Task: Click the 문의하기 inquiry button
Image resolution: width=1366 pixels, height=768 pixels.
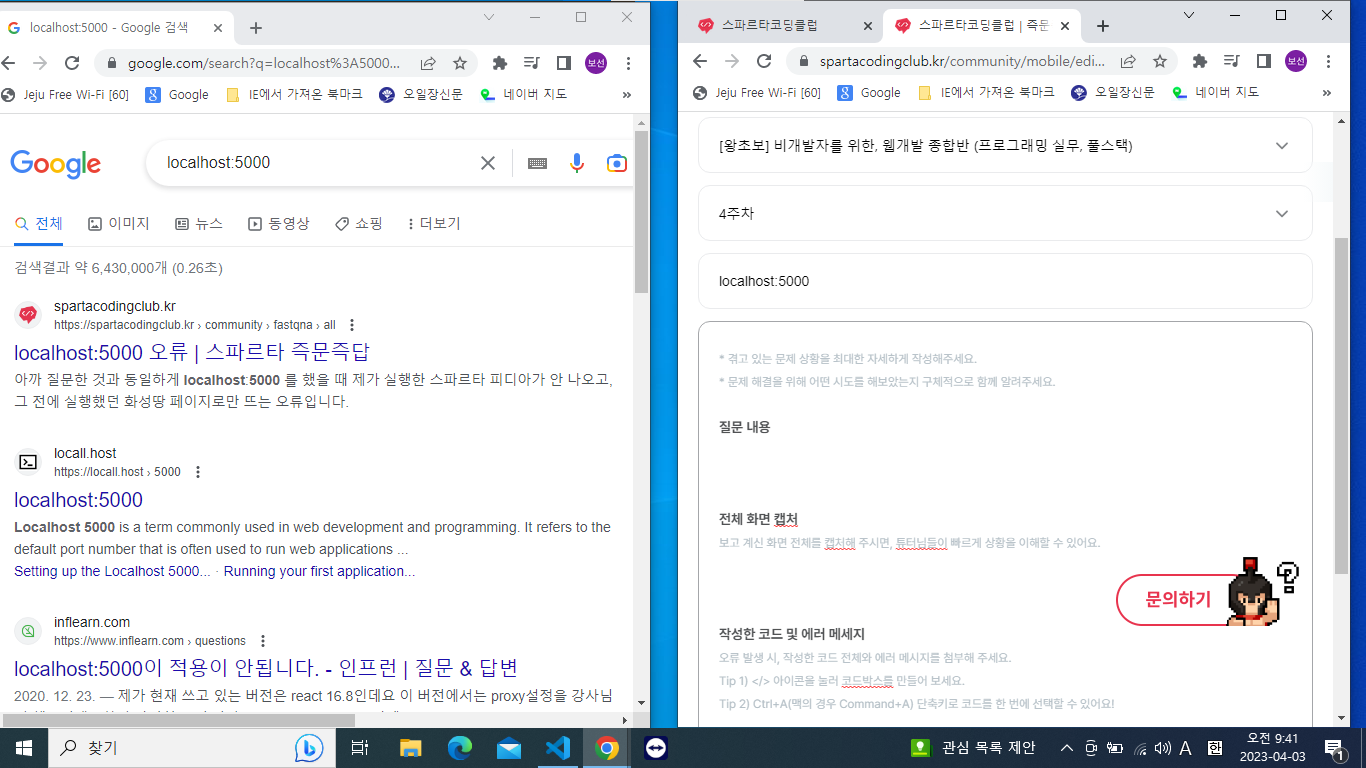Action: point(1177,600)
